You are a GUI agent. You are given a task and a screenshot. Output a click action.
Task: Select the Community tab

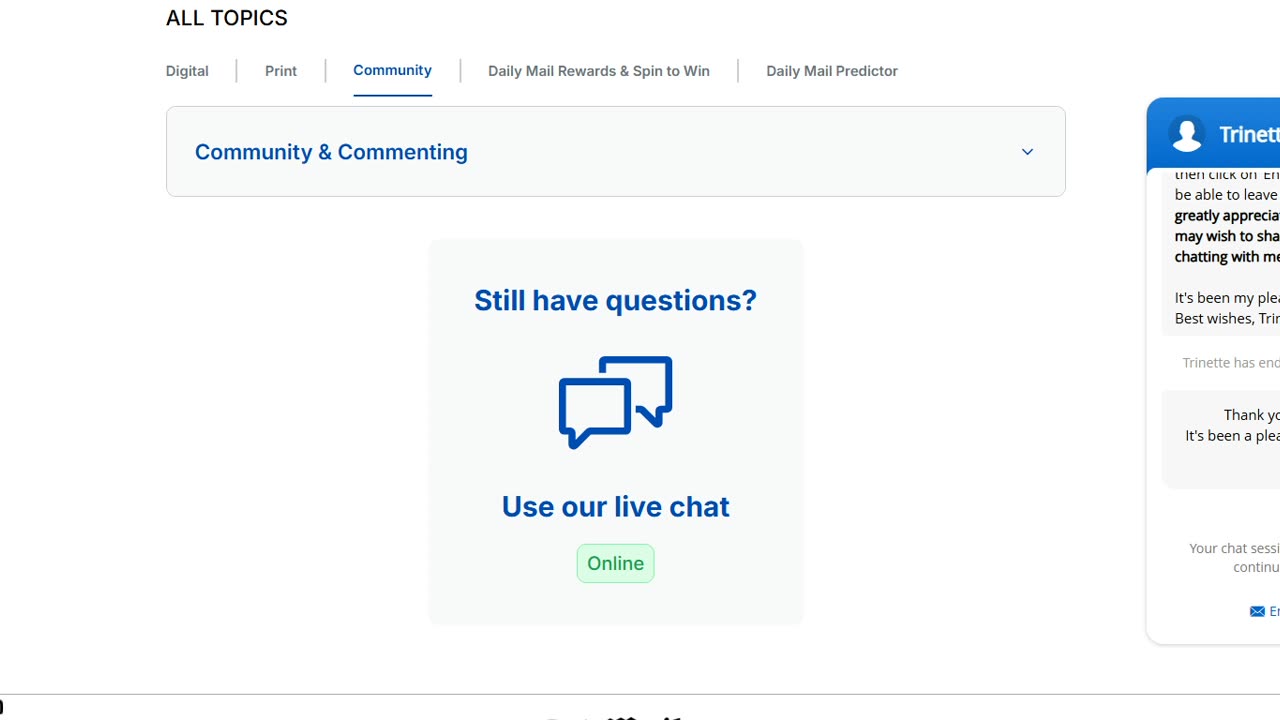(x=392, y=70)
